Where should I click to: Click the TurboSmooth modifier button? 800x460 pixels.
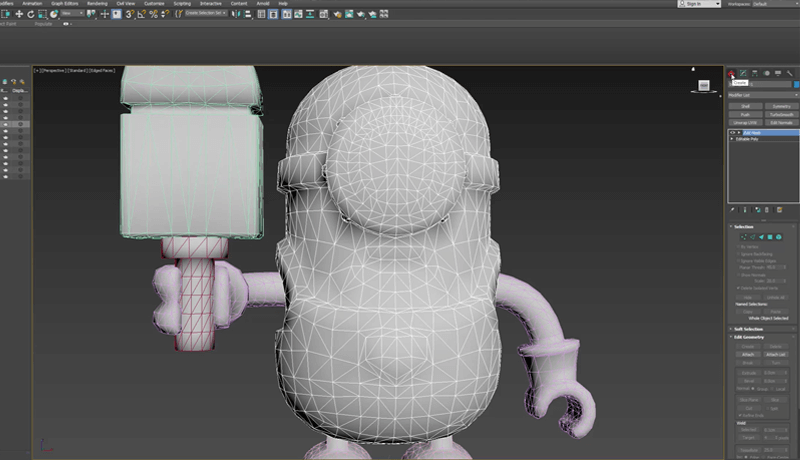click(781, 115)
